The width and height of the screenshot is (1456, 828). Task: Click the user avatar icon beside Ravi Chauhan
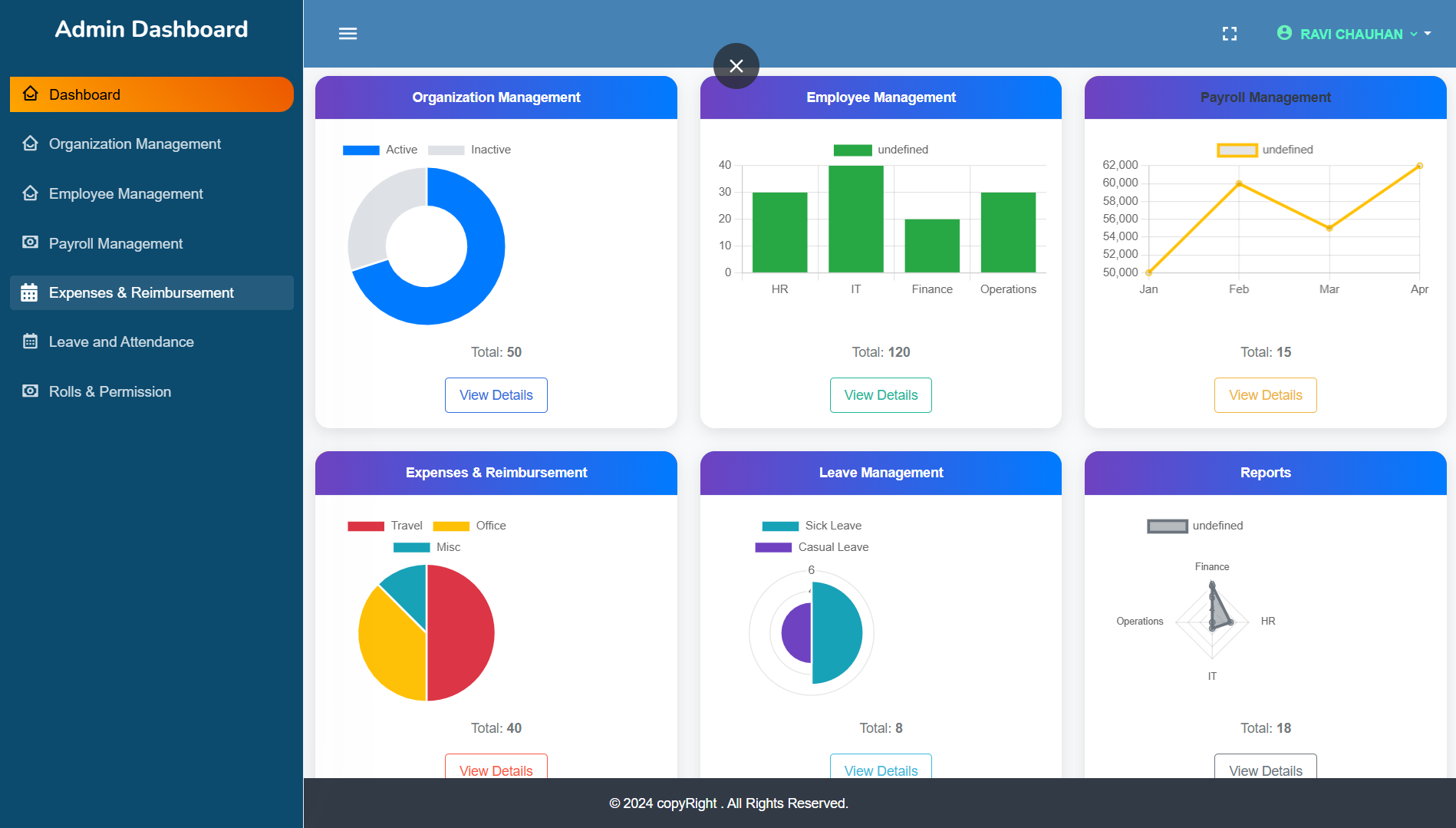tap(1284, 33)
